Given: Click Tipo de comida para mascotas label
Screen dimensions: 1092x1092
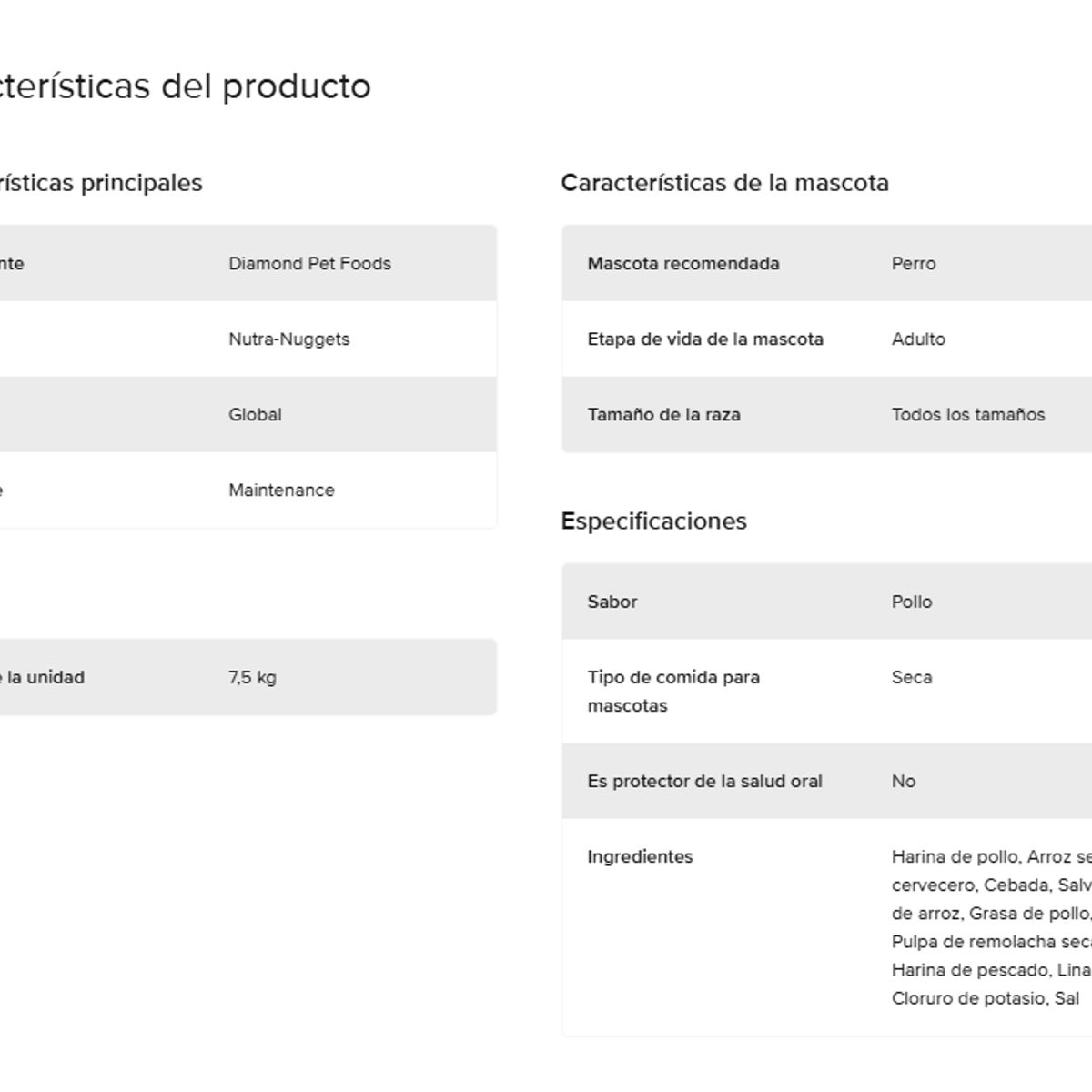Looking at the screenshot, I should (x=673, y=691).
